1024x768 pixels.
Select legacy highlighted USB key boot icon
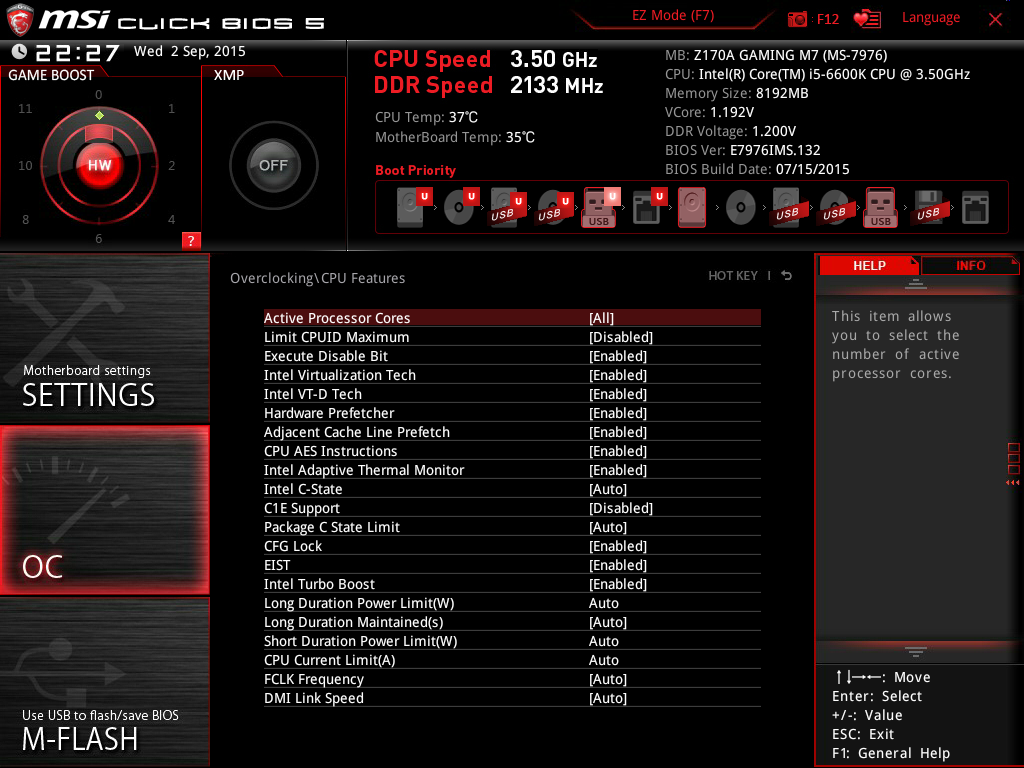[880, 207]
